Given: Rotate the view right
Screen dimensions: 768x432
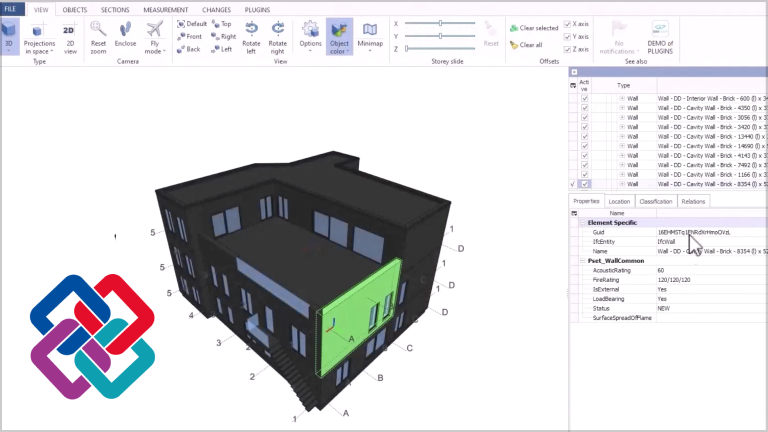Looking at the screenshot, I should pyautogui.click(x=278, y=38).
